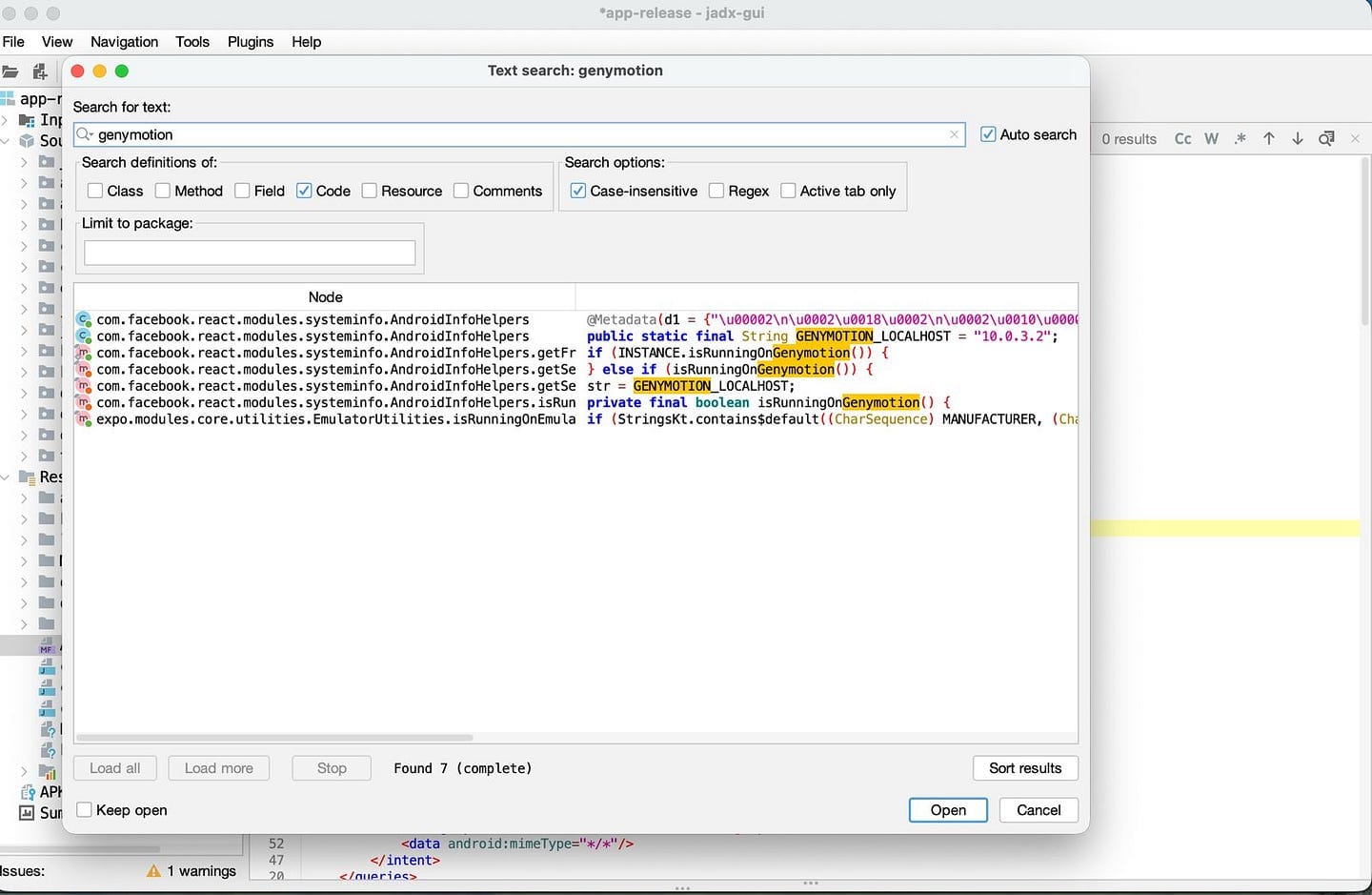This screenshot has width=1372, height=895.
Task: Collapse the Resources tree node
Action: point(6,477)
